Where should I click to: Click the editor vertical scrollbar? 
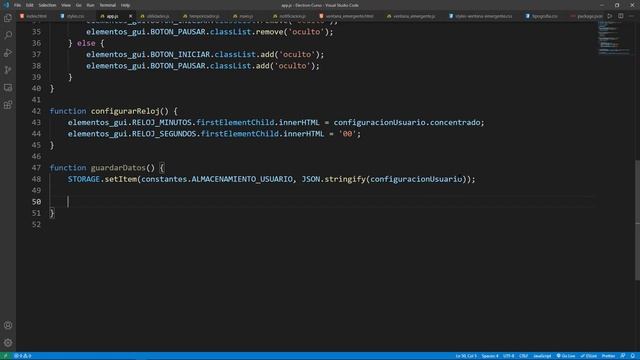pyautogui.click(x=637, y=220)
